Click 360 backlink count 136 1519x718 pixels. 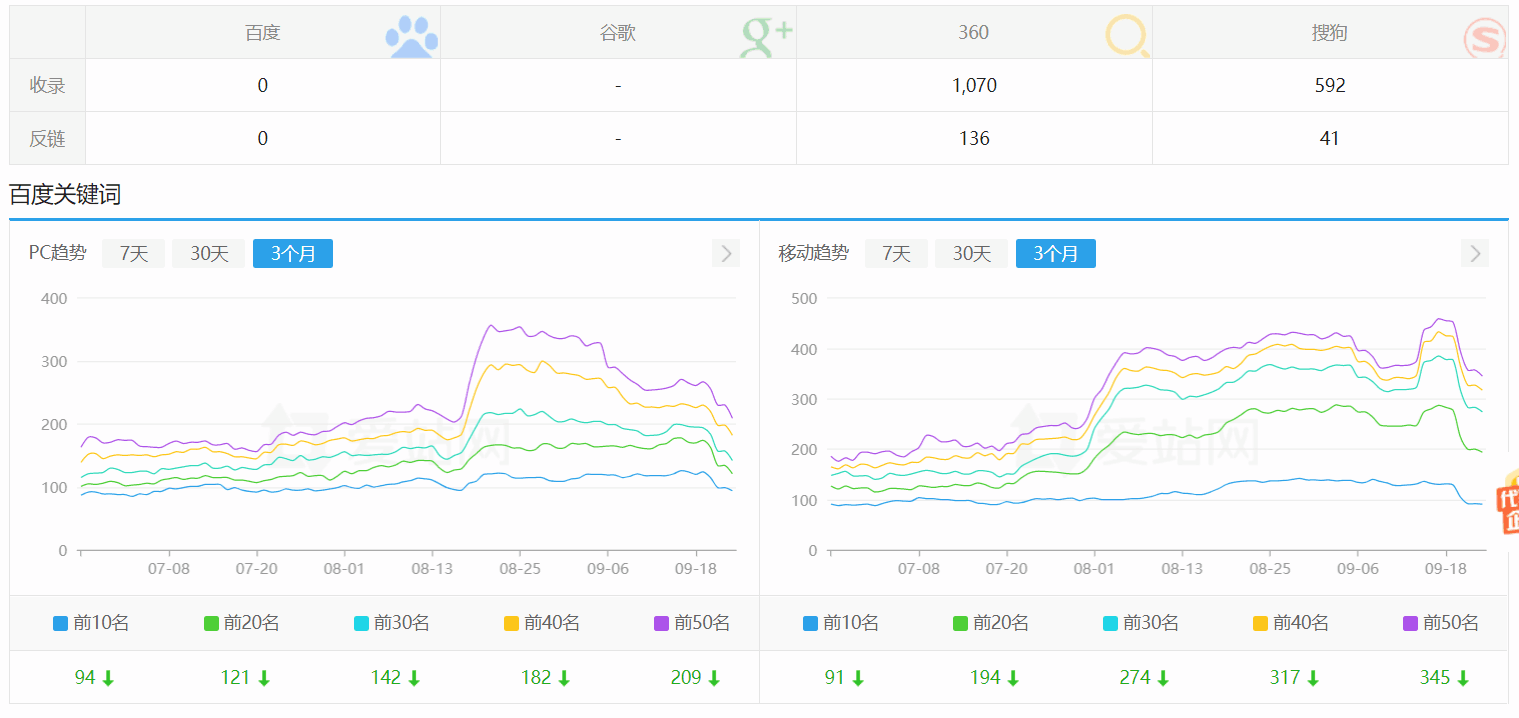click(x=974, y=138)
